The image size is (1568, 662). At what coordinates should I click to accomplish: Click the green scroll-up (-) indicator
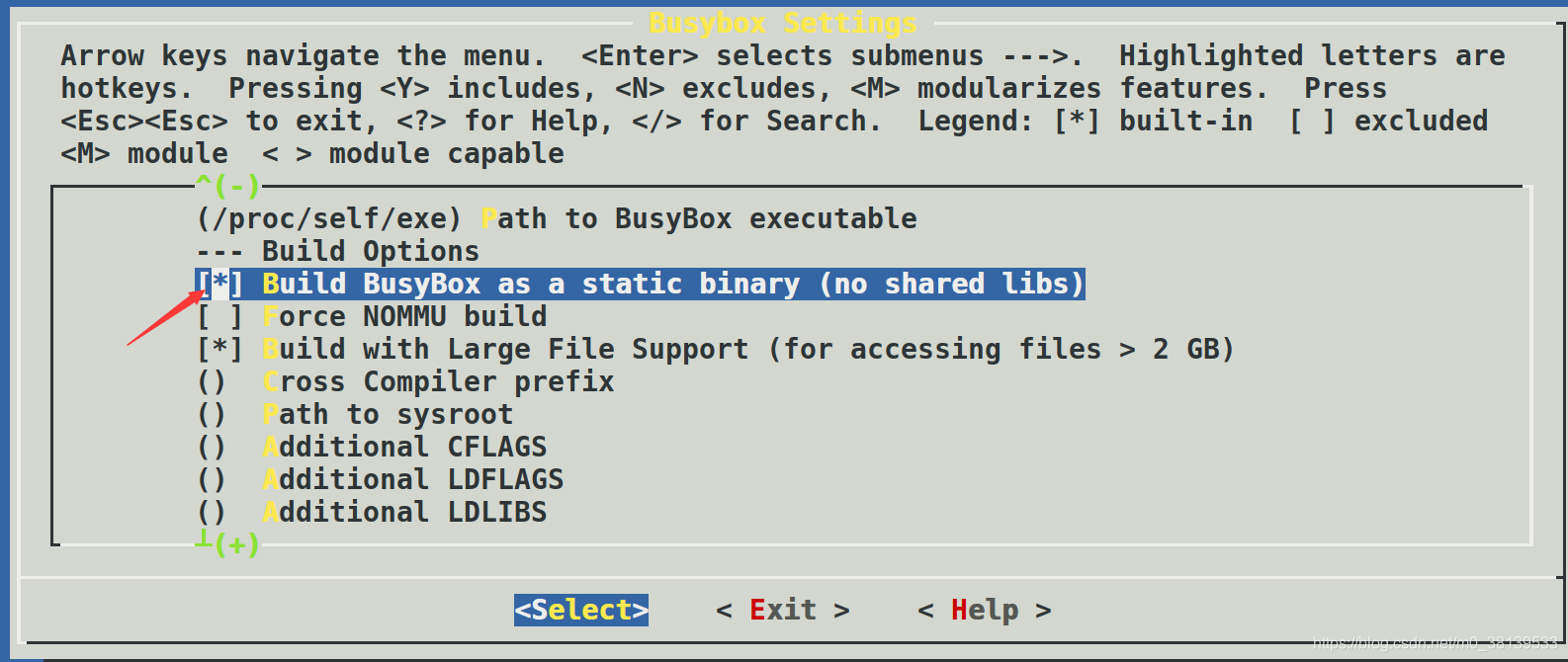tap(228, 185)
